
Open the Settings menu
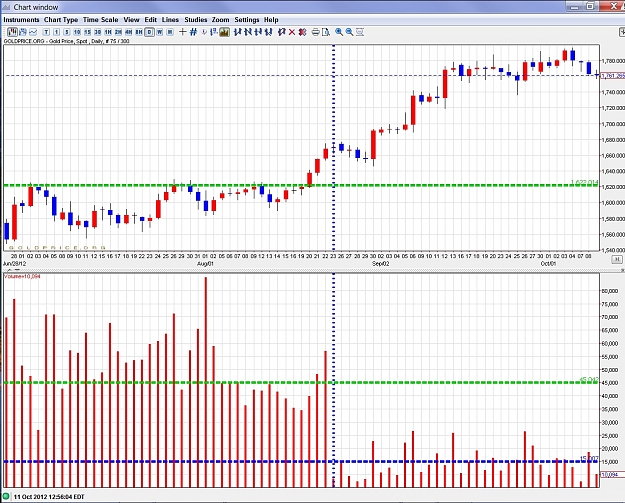click(x=247, y=20)
